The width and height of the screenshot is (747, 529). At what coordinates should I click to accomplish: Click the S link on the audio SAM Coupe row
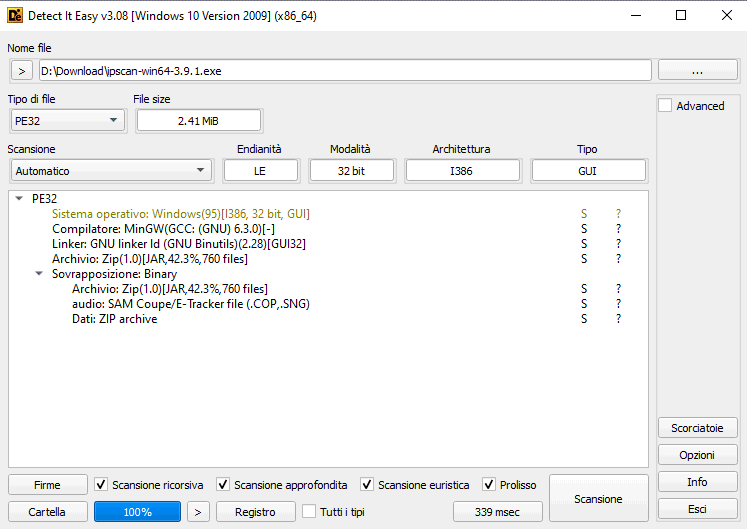tap(584, 304)
